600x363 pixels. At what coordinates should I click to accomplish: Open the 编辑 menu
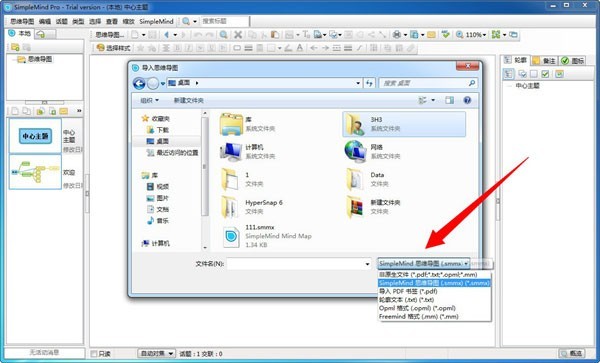(x=45, y=21)
